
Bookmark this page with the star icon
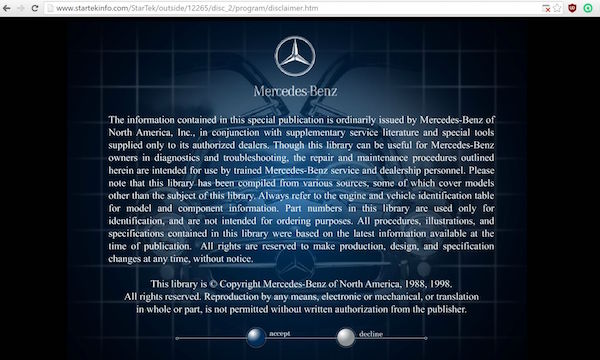tap(558, 8)
